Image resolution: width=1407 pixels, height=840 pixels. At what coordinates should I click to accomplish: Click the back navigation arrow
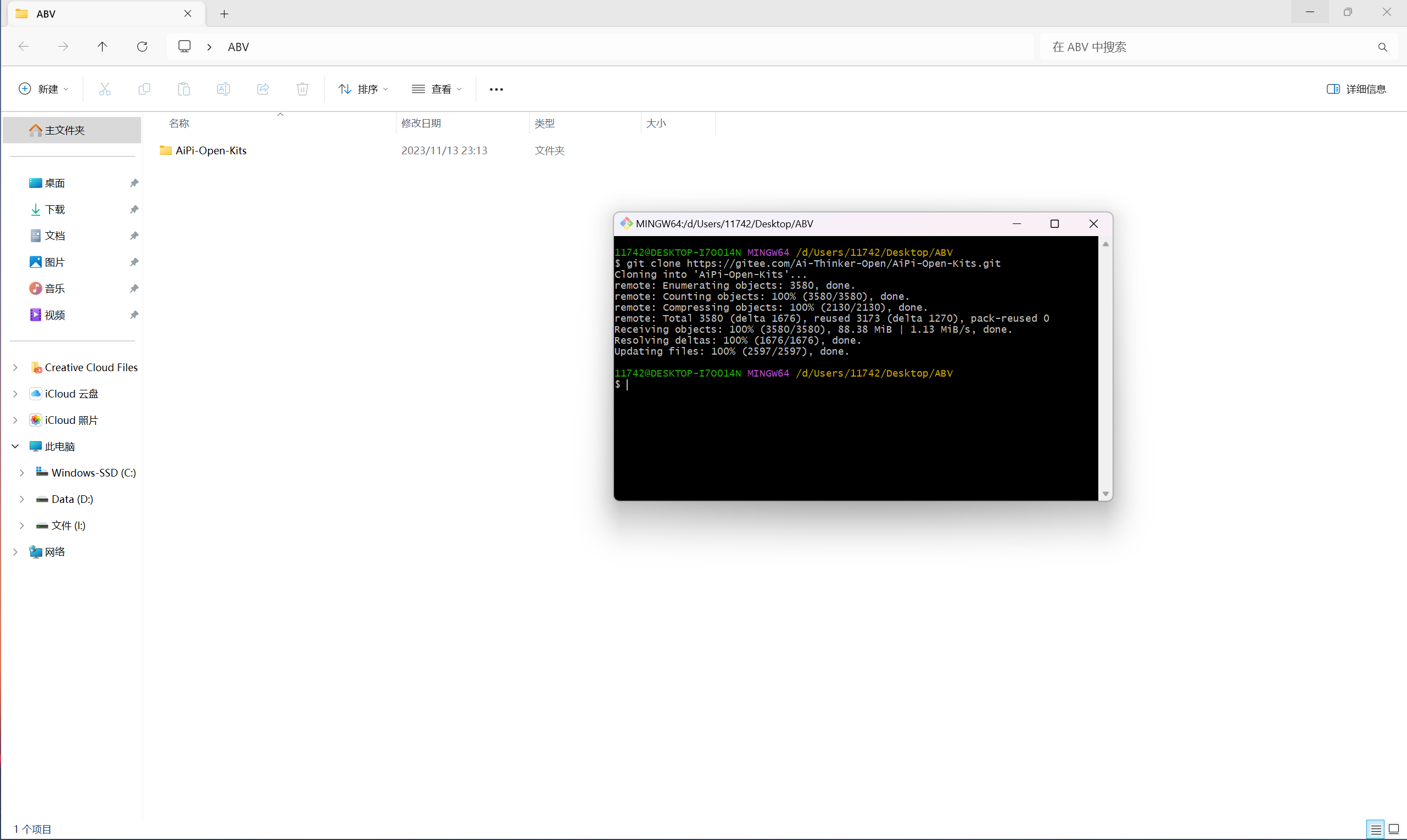click(24, 46)
